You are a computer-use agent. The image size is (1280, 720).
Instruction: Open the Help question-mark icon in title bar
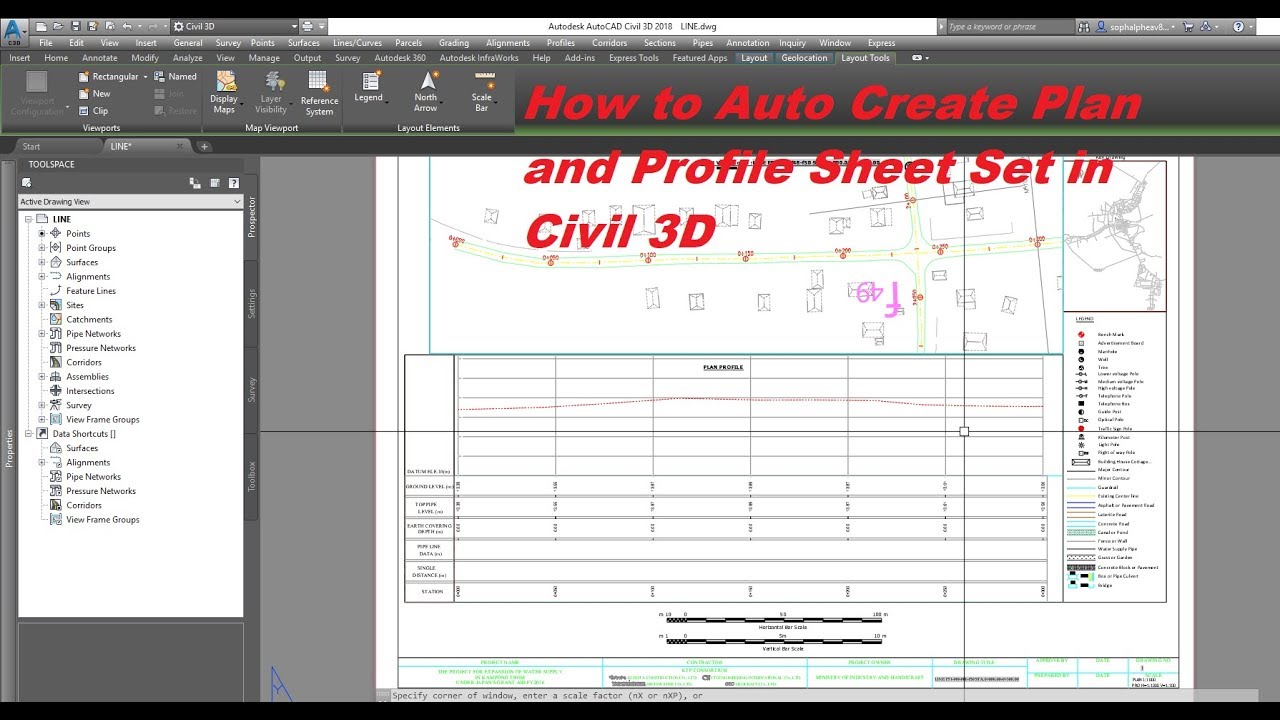pyautogui.click(x=1237, y=27)
